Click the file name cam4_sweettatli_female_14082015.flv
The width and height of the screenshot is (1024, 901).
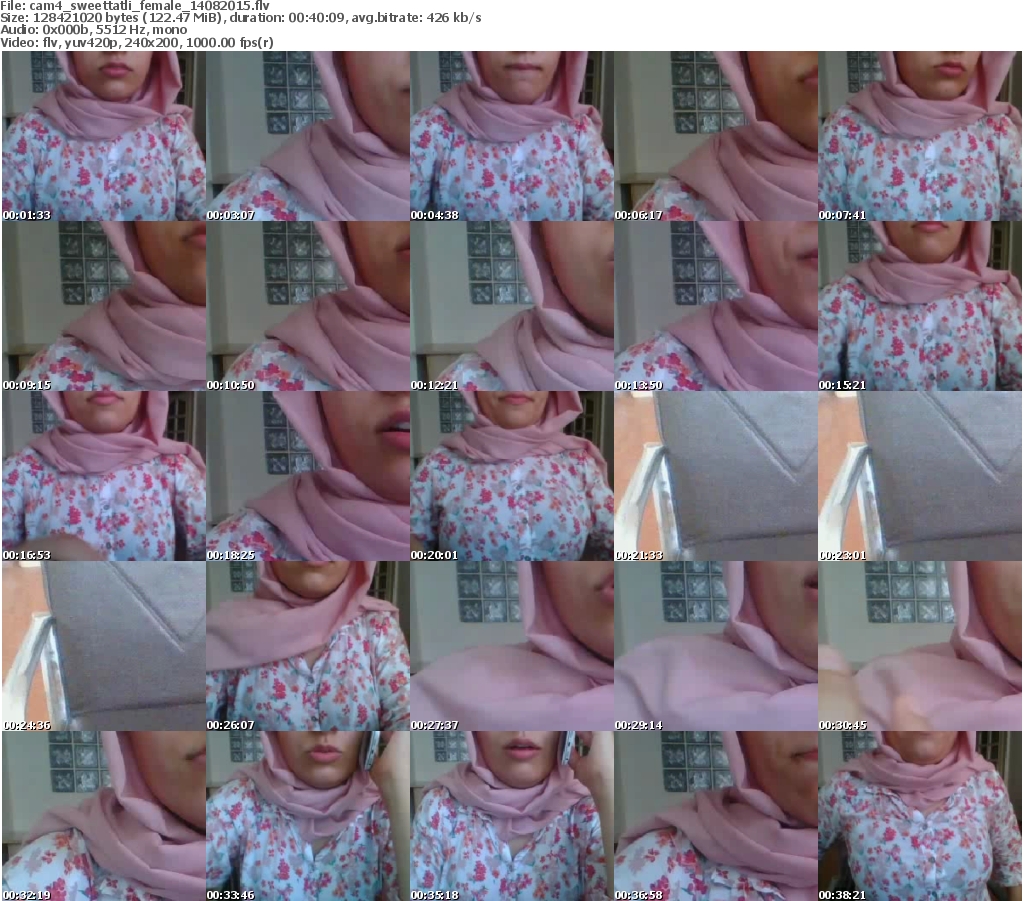[x=150, y=5]
